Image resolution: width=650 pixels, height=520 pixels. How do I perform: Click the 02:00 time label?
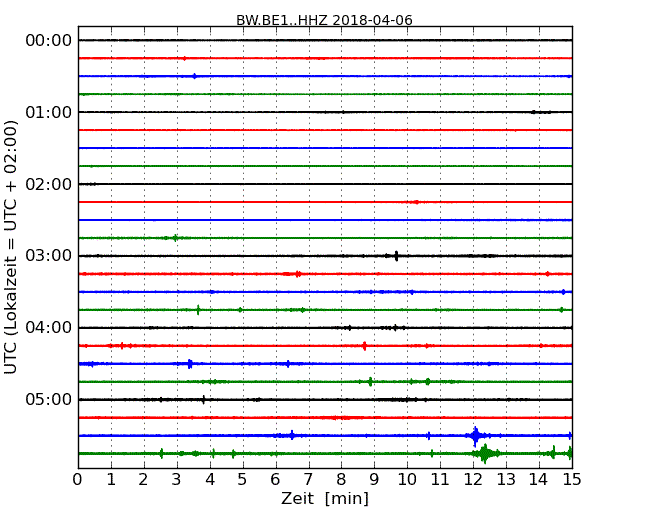49,184
